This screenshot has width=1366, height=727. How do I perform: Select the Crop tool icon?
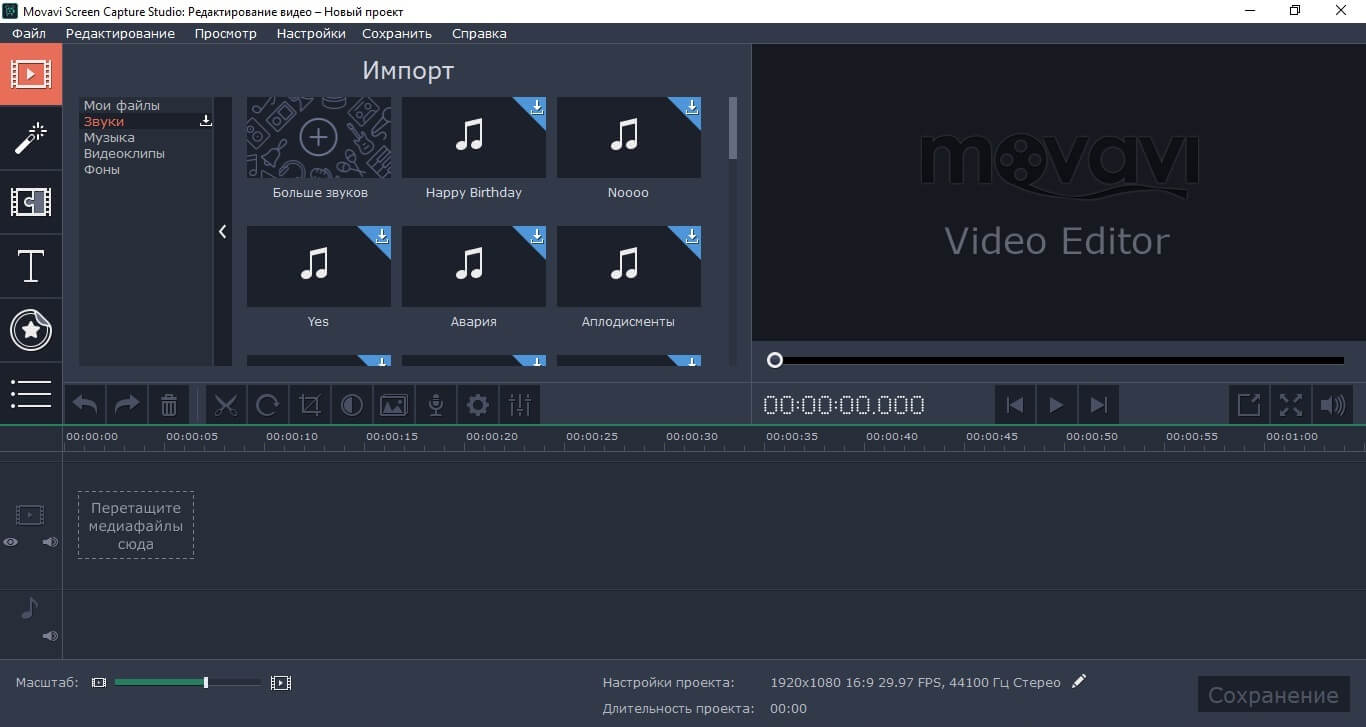[310, 405]
